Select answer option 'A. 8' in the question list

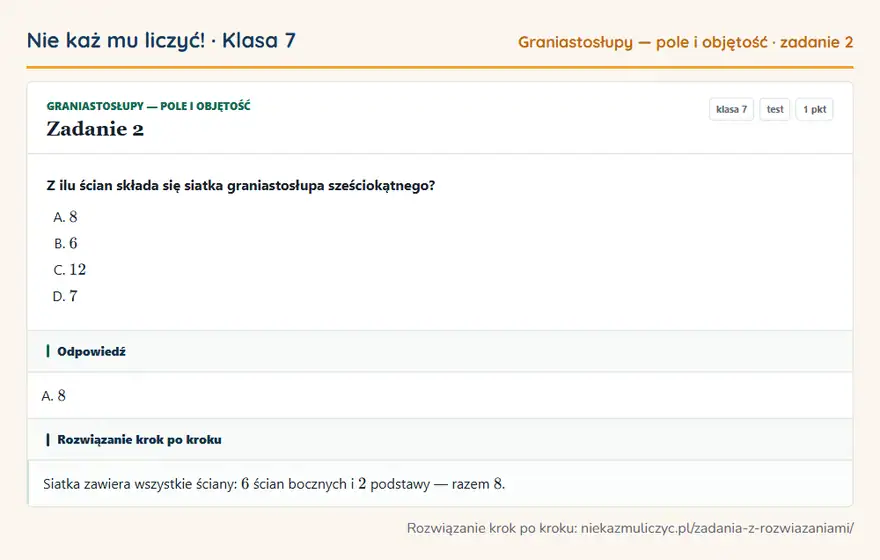tap(65, 217)
